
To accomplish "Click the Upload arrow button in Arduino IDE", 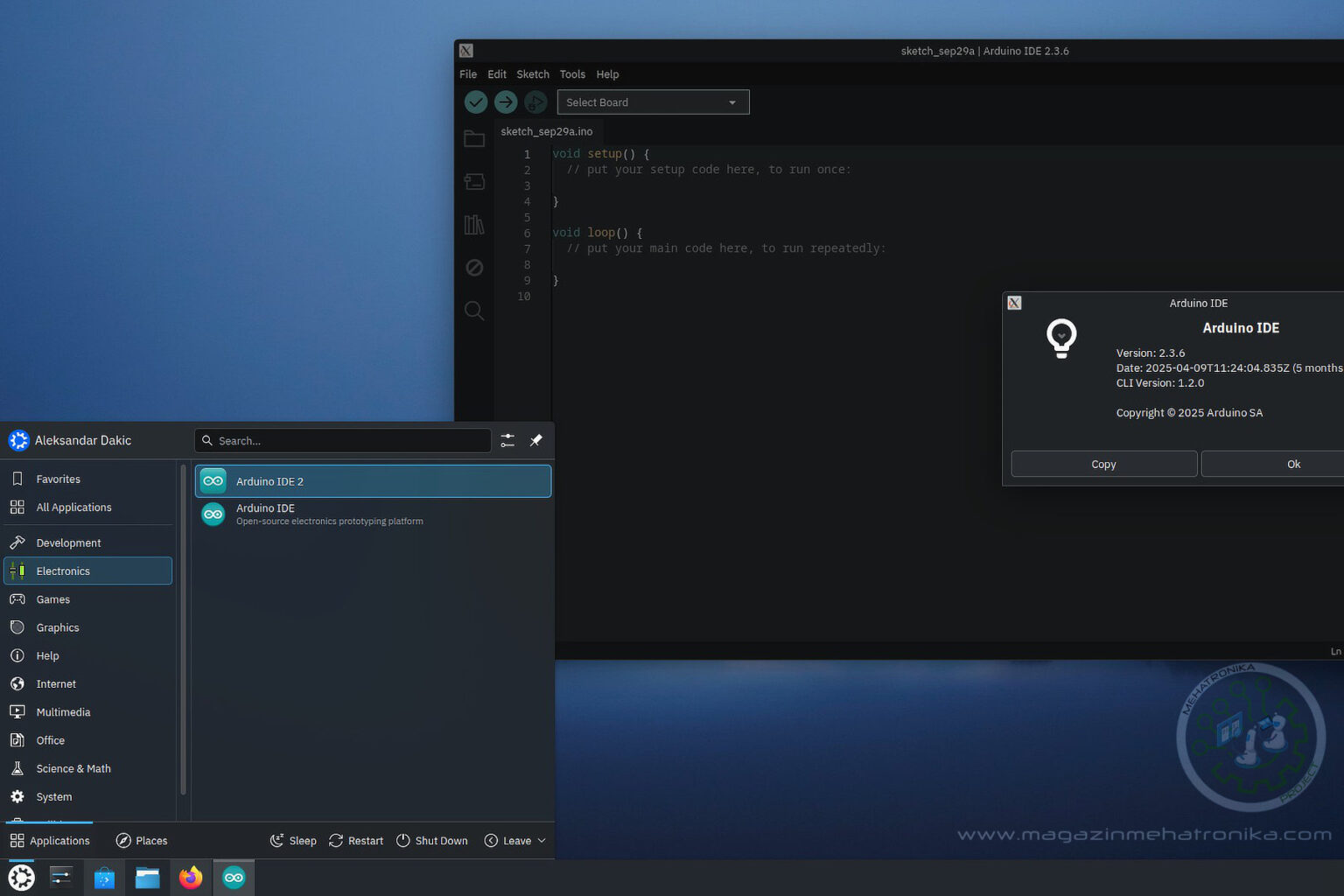I will pos(506,102).
